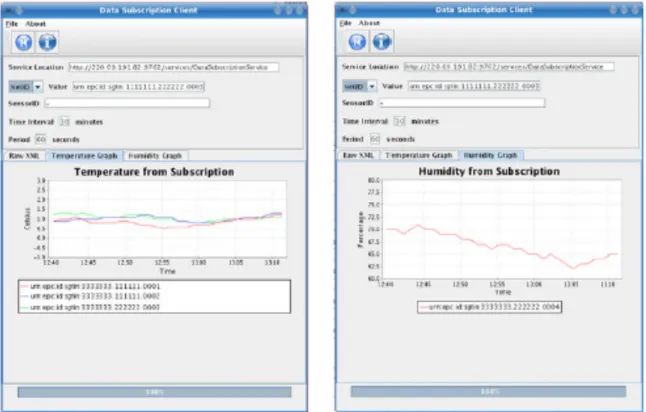Click window menu icon in Temperature window title bar

click(8, 10)
